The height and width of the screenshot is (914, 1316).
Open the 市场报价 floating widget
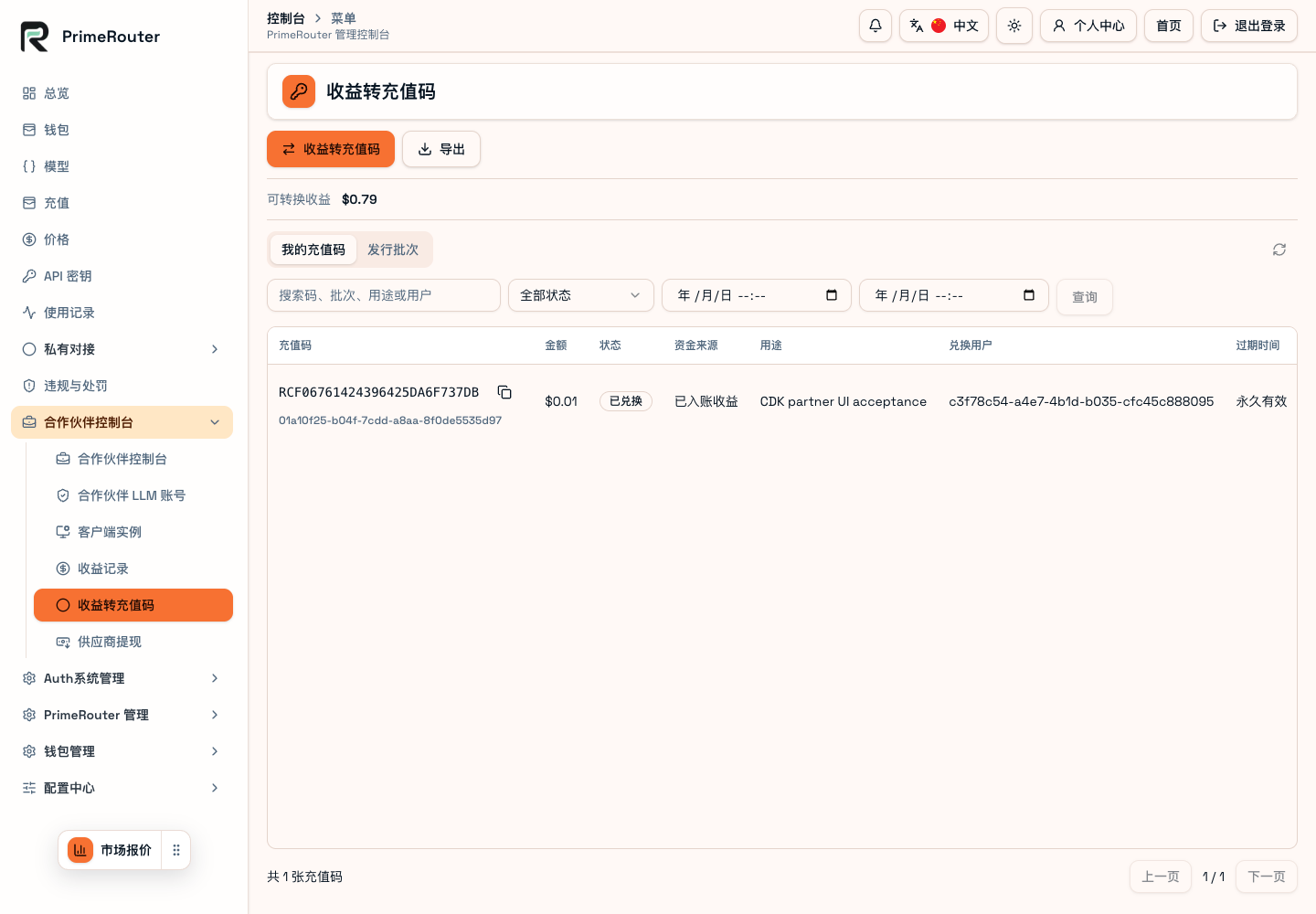110,850
